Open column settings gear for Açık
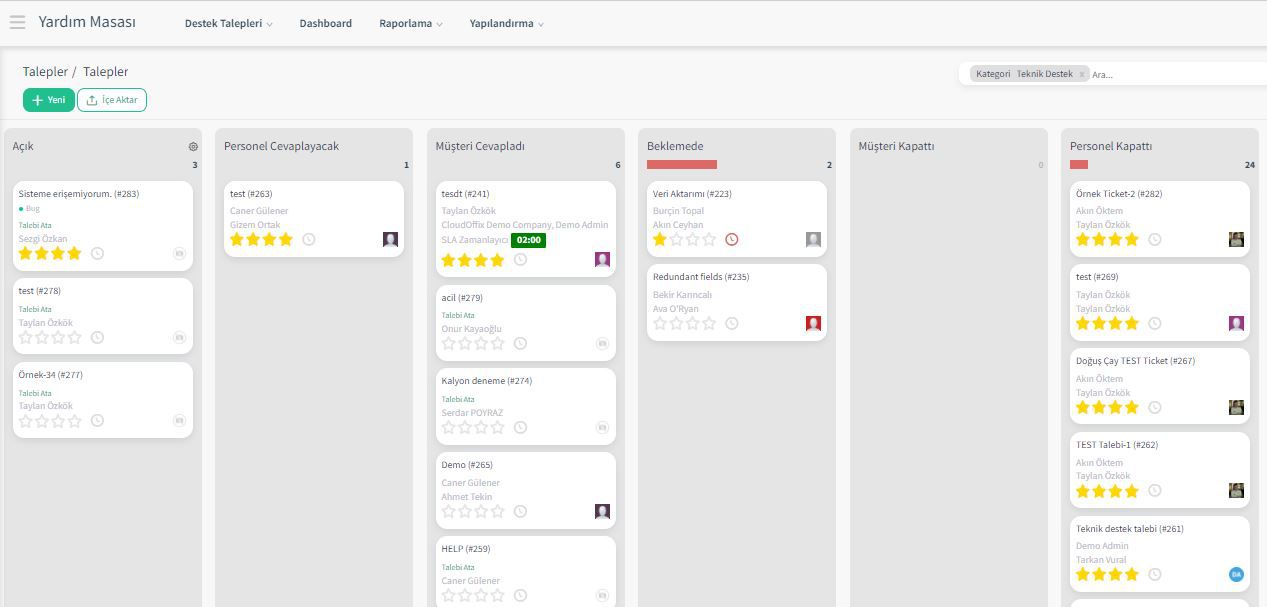This screenshot has width=1267, height=607. point(193,146)
